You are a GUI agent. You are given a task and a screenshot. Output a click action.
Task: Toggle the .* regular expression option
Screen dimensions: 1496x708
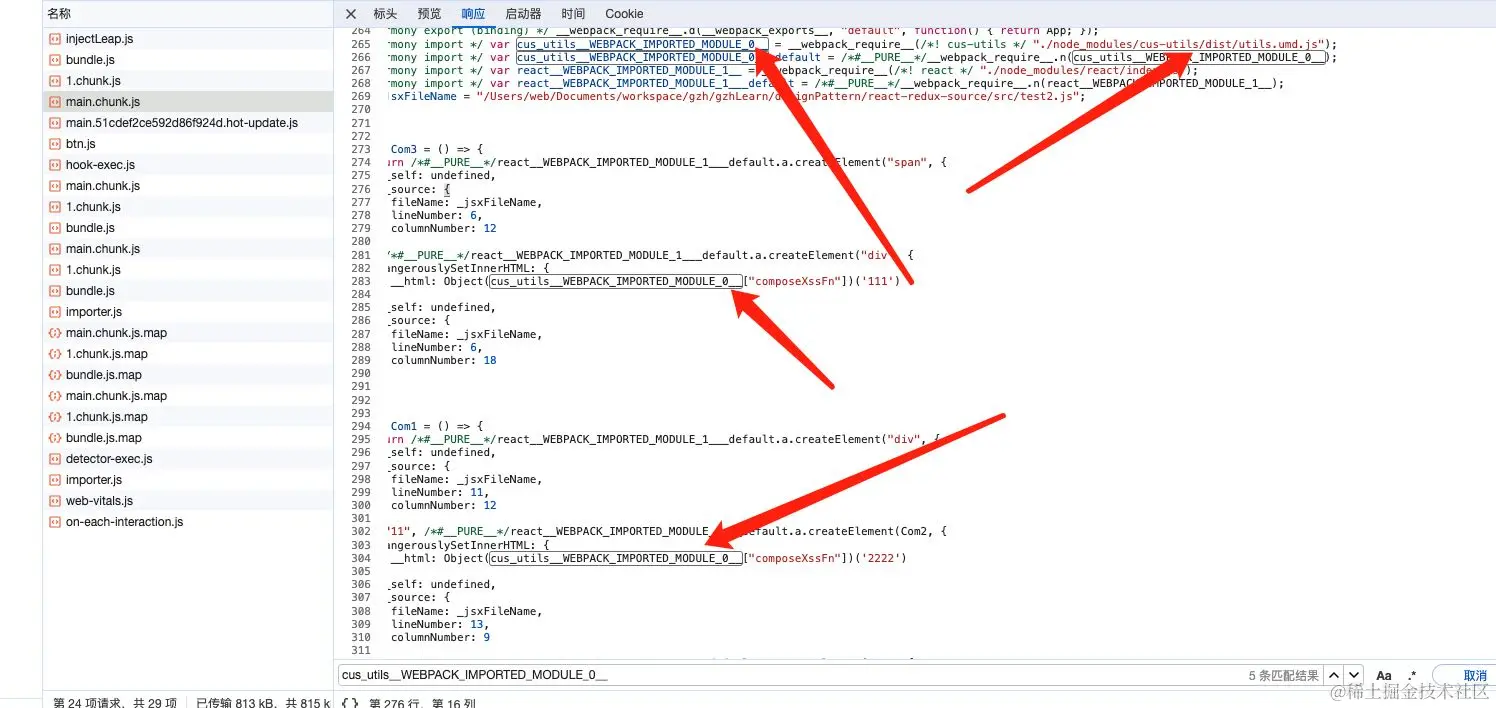[x=1412, y=676]
